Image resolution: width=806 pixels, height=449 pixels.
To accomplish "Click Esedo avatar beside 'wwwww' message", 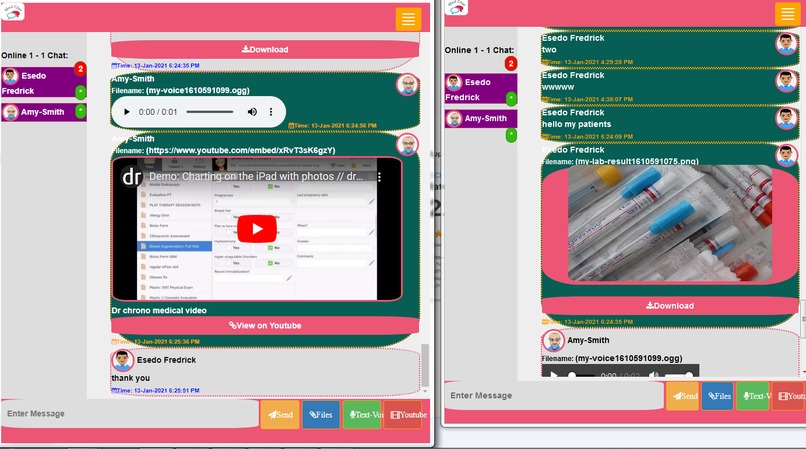I will coord(786,81).
